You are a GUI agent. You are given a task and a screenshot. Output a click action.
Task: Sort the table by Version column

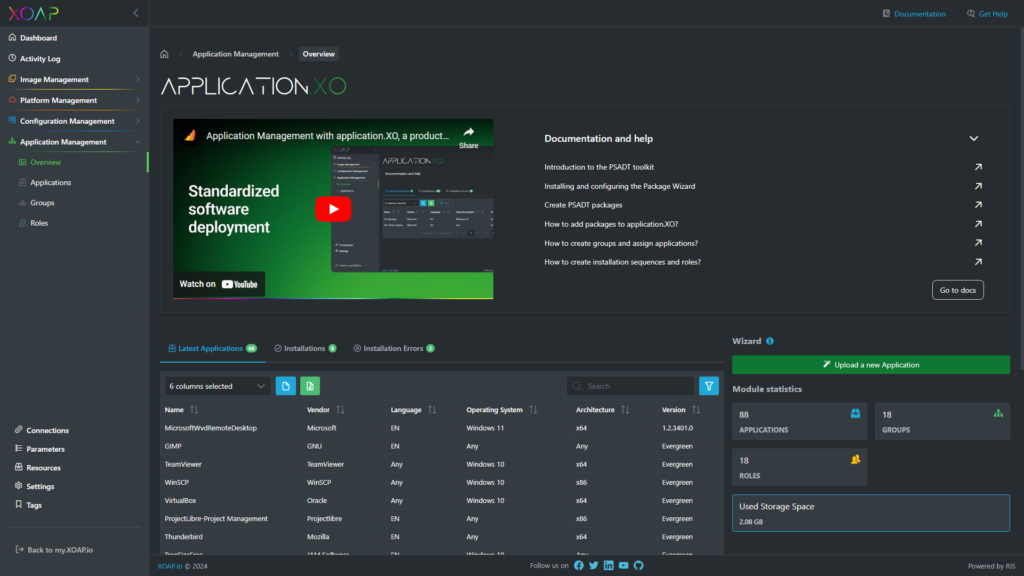pos(696,410)
